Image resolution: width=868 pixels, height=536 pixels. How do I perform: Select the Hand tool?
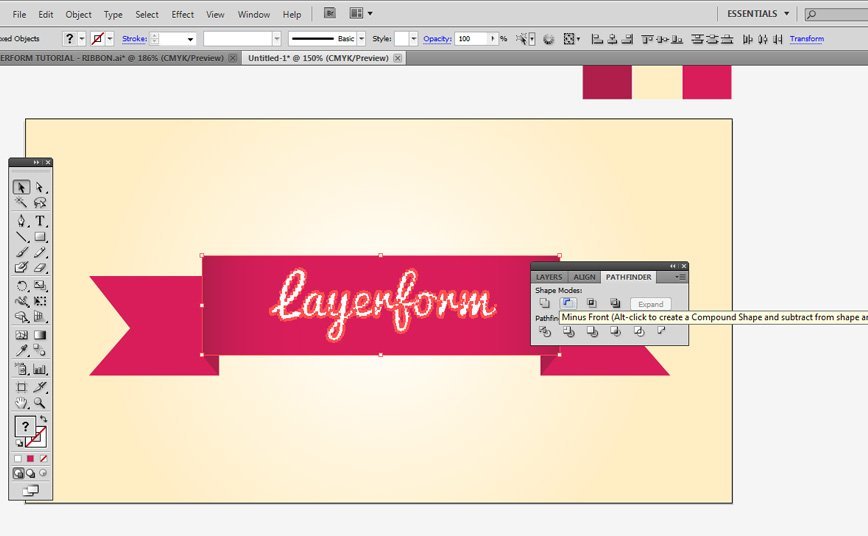point(22,403)
